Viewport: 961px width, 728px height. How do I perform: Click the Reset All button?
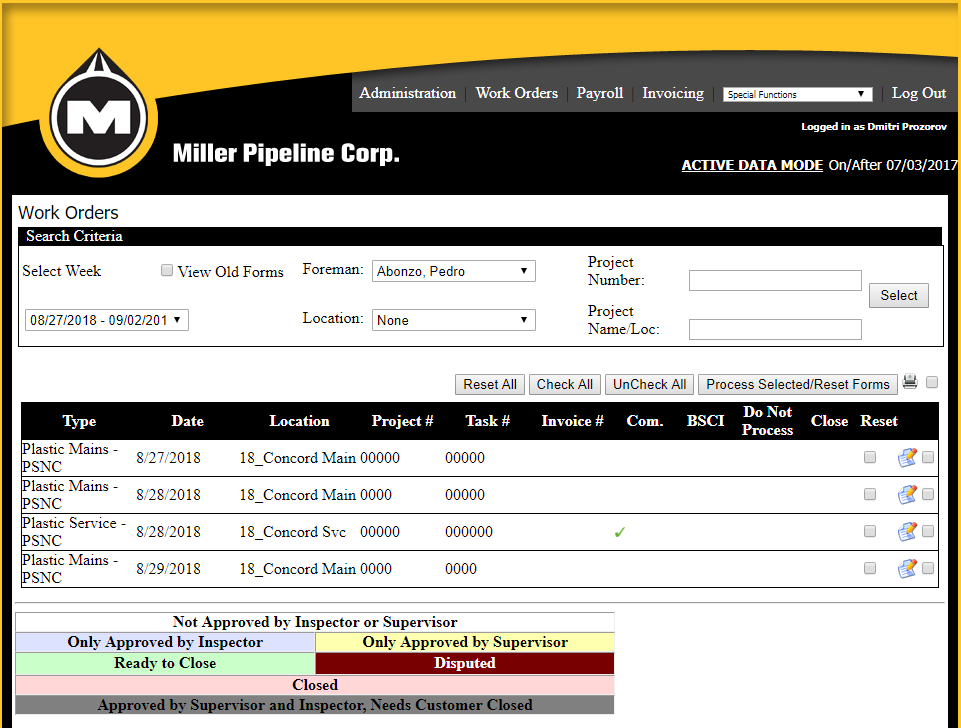(490, 384)
